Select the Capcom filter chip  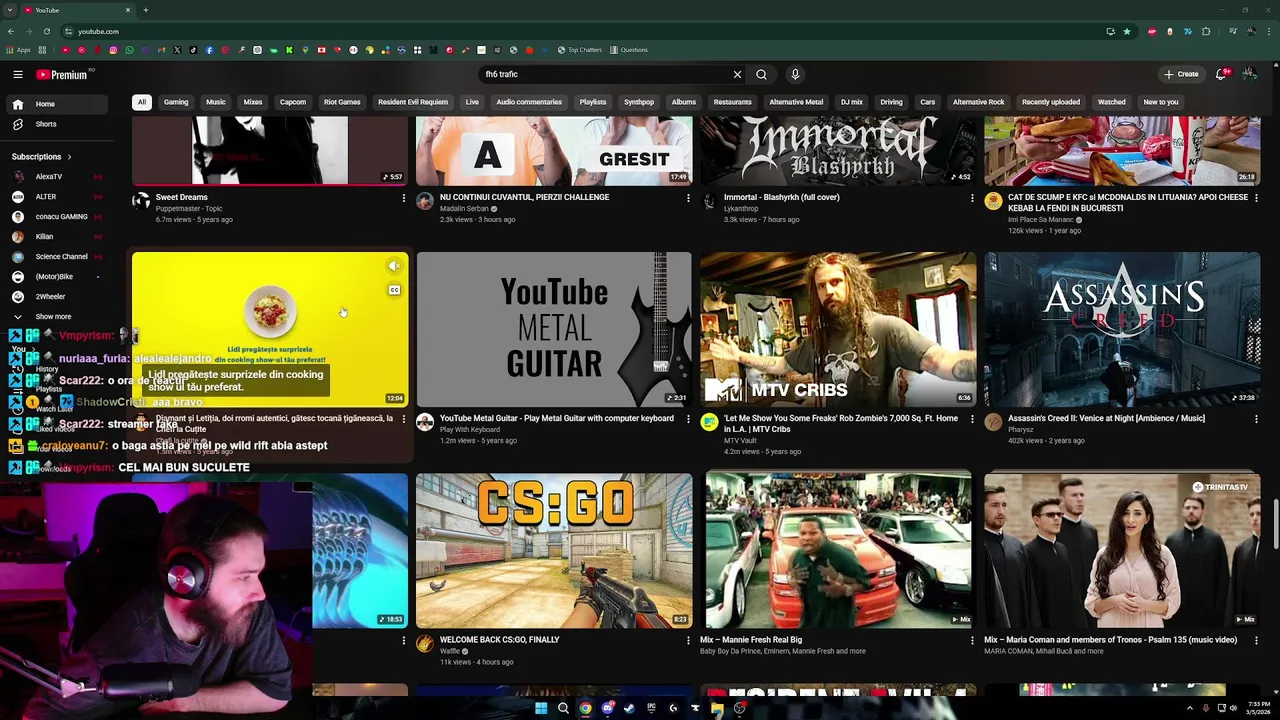point(293,102)
